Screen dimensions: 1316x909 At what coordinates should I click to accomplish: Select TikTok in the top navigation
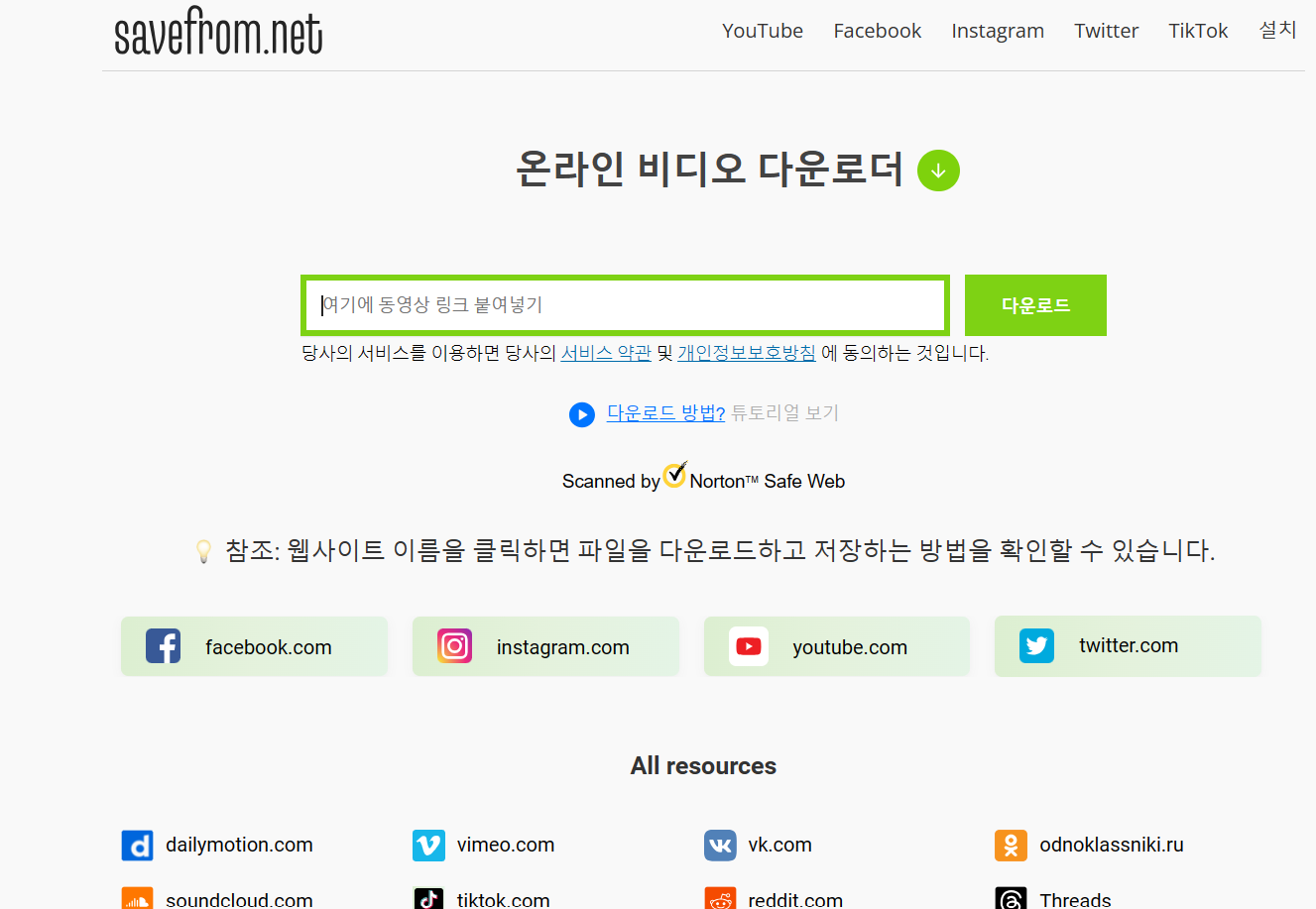[1197, 31]
